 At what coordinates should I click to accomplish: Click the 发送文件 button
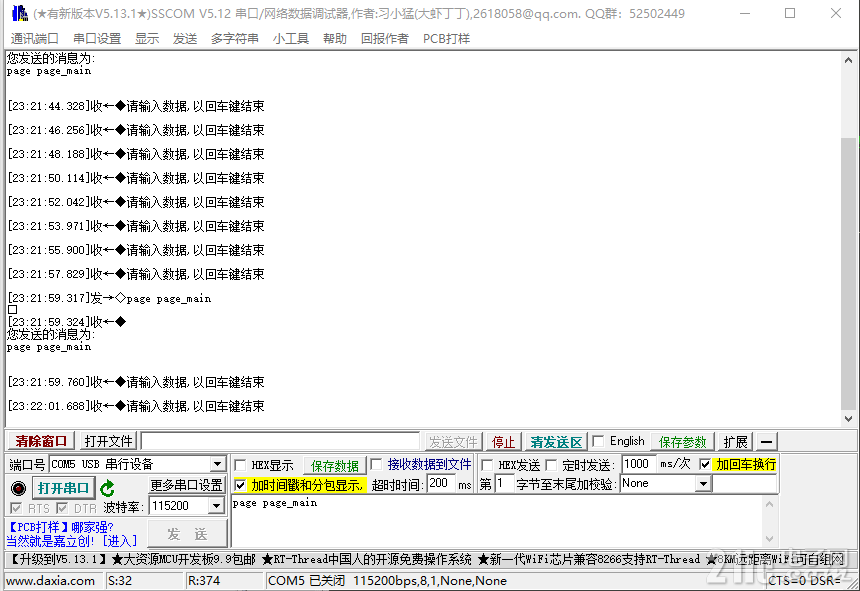click(x=453, y=441)
